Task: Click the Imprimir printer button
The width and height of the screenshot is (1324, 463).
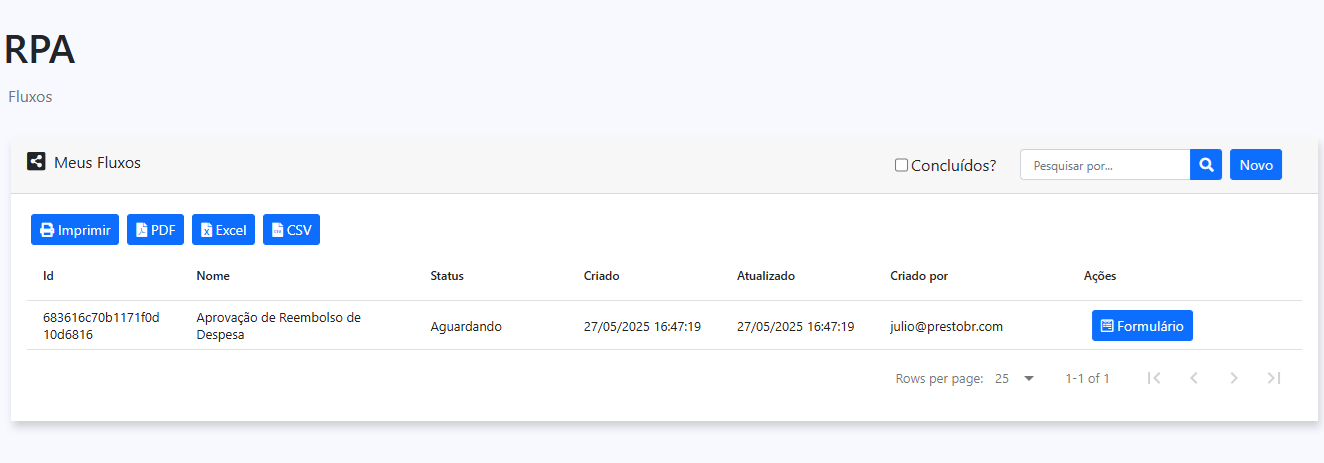Action: point(75,230)
